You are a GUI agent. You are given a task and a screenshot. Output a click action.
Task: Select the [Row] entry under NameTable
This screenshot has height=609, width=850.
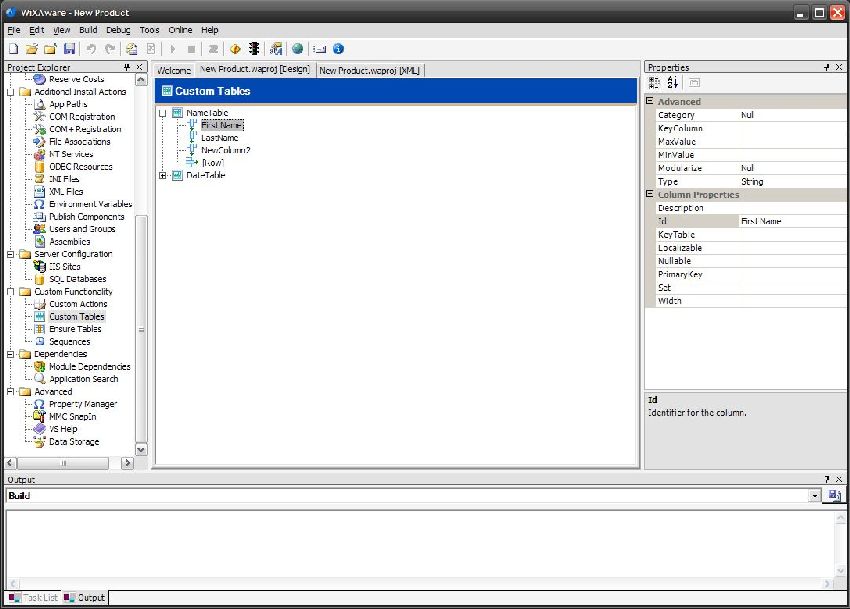(212, 163)
